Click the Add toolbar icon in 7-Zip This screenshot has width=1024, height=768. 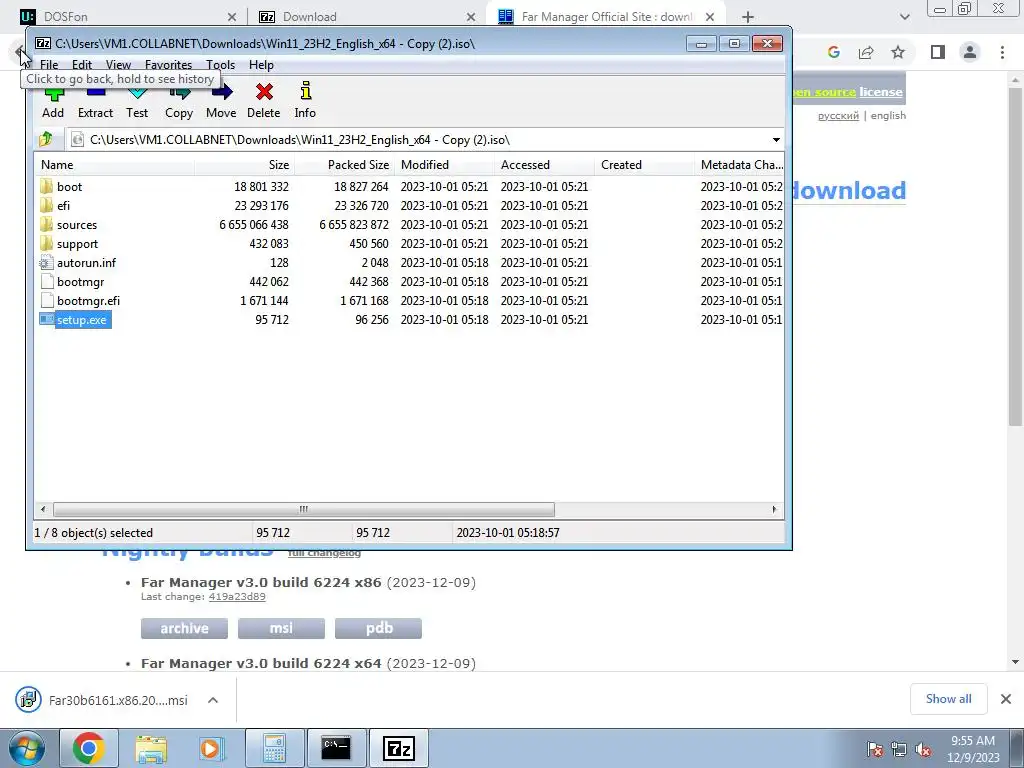[x=54, y=95]
